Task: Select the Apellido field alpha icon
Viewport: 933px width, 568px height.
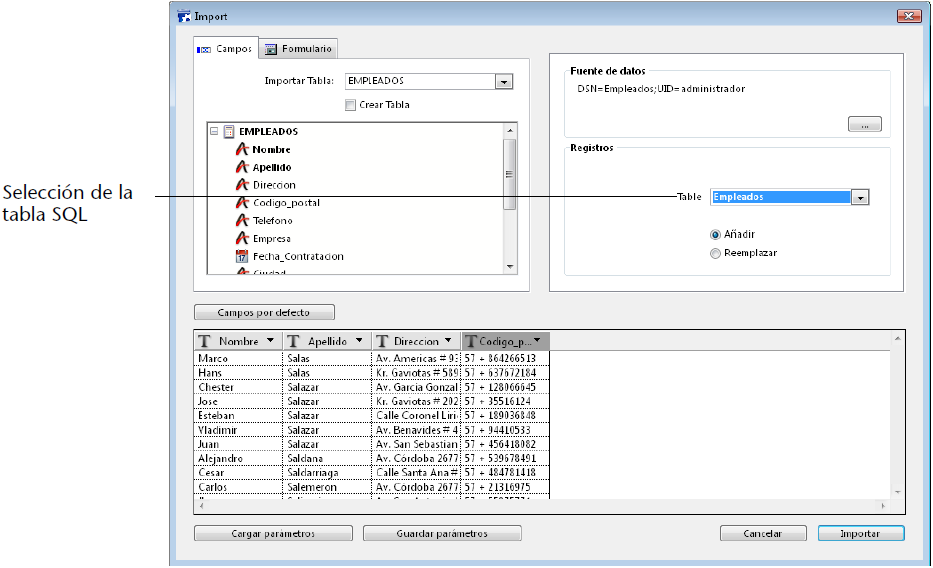Action: coord(241,167)
